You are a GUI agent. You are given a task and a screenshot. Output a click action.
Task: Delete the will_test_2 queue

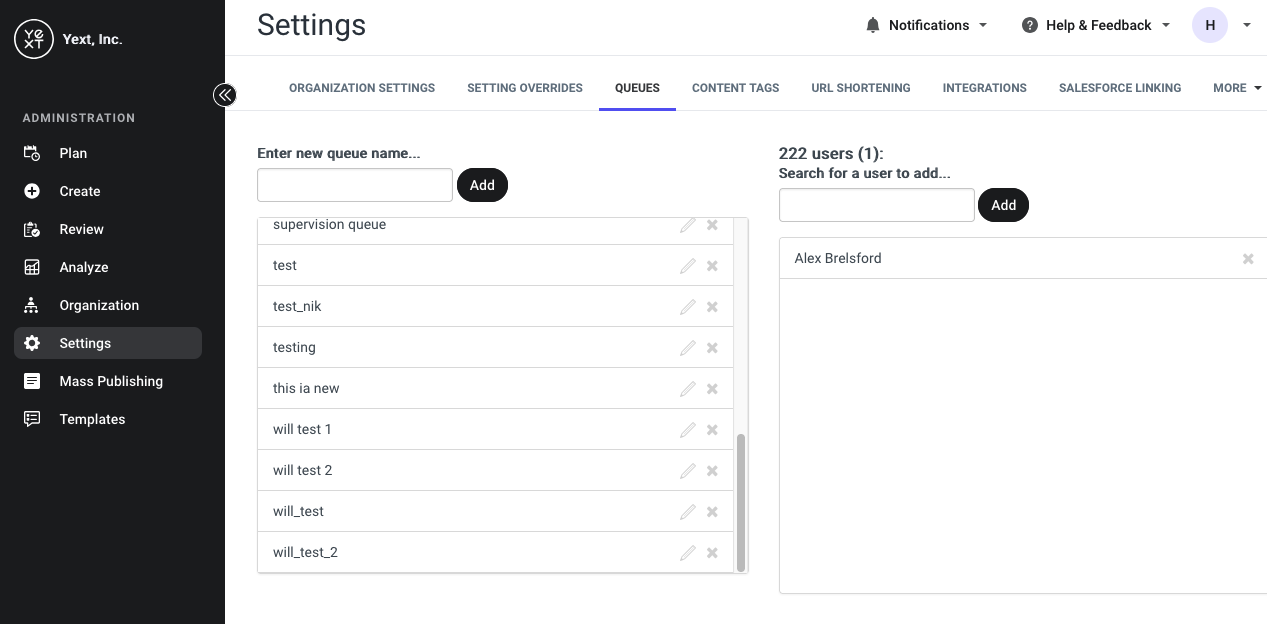[712, 553]
